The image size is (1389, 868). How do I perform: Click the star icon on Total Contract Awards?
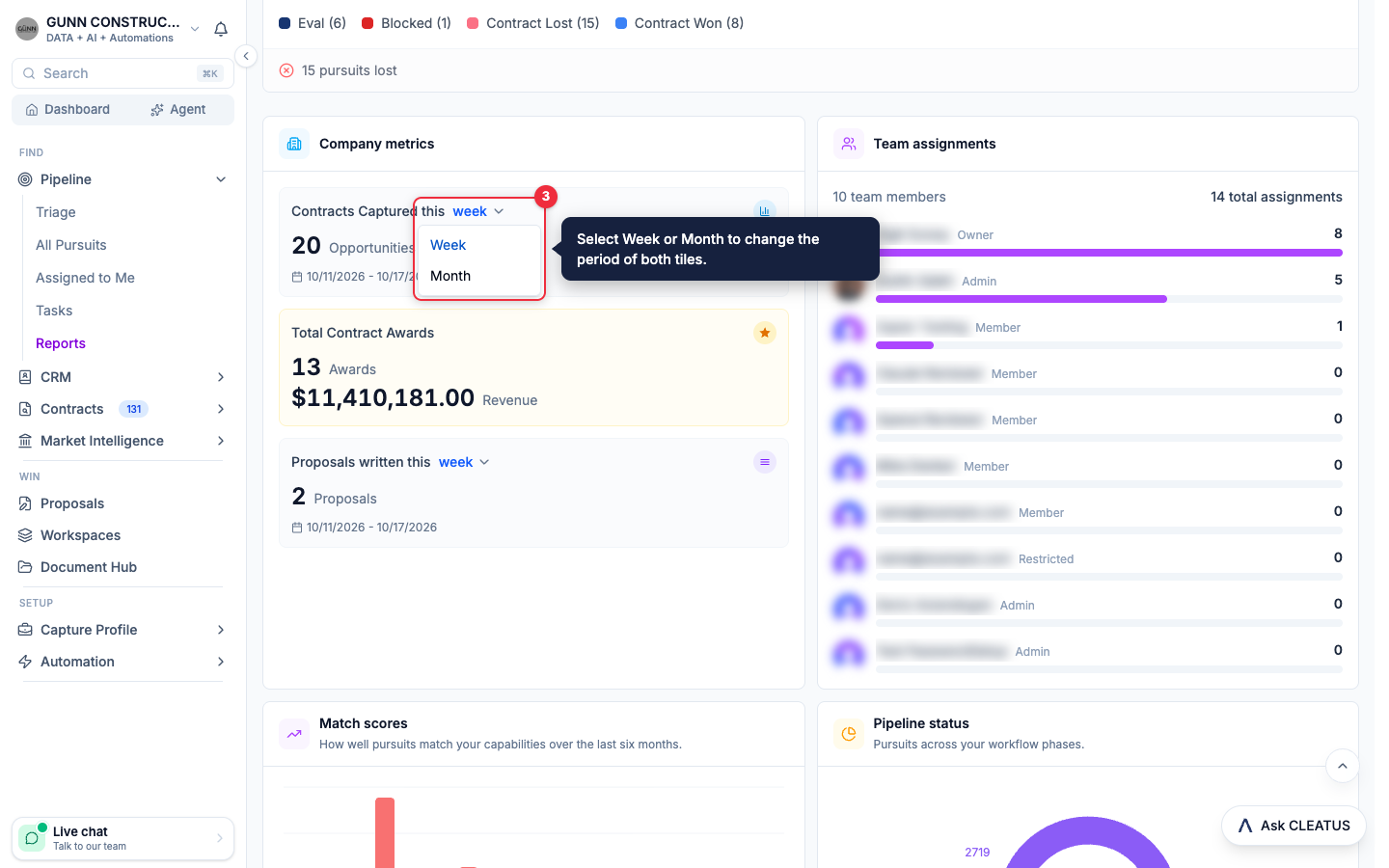point(764,333)
